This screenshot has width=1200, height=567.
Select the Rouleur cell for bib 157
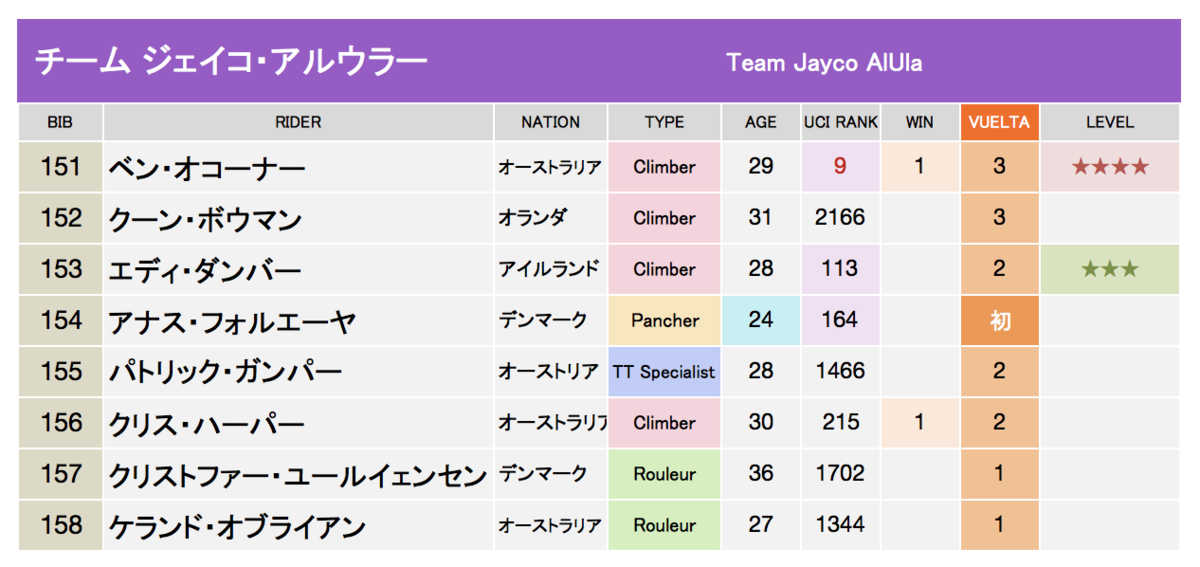click(x=664, y=474)
